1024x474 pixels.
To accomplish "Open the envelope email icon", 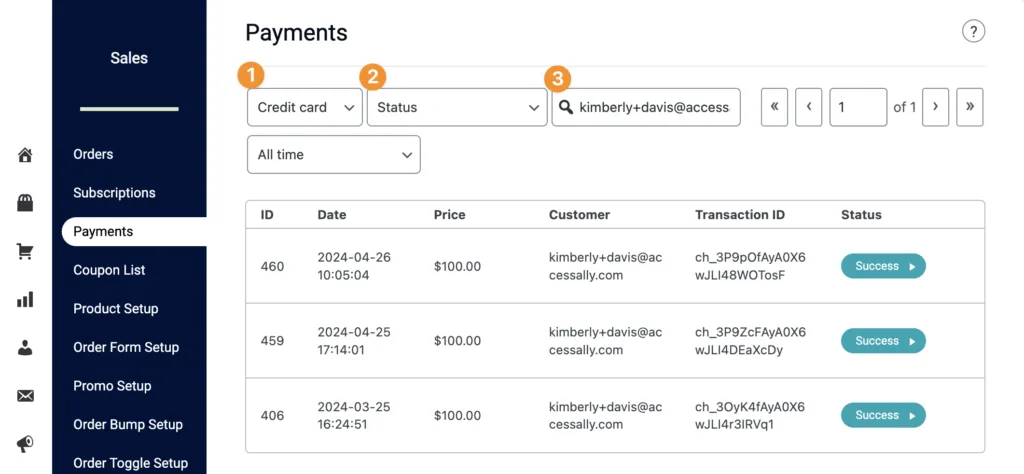I will click(25, 396).
